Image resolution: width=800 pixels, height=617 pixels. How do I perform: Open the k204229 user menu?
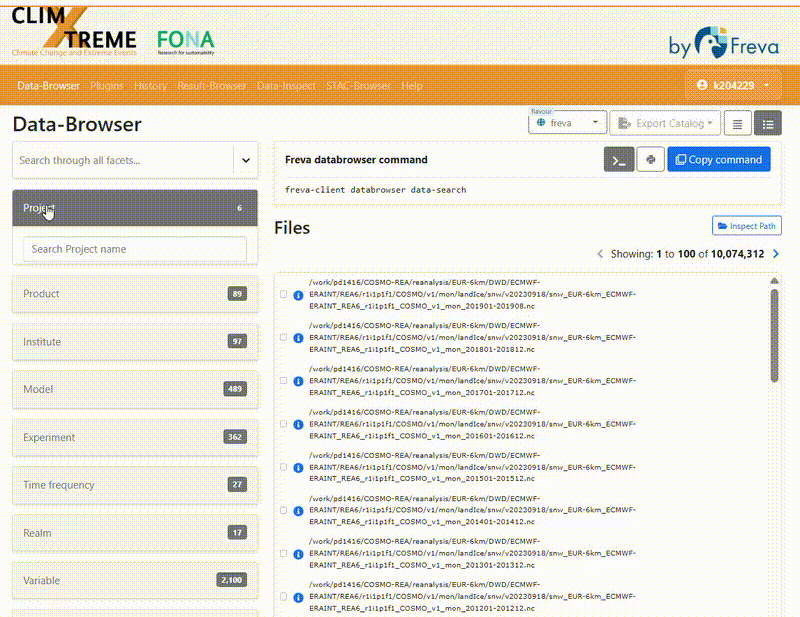pos(733,85)
